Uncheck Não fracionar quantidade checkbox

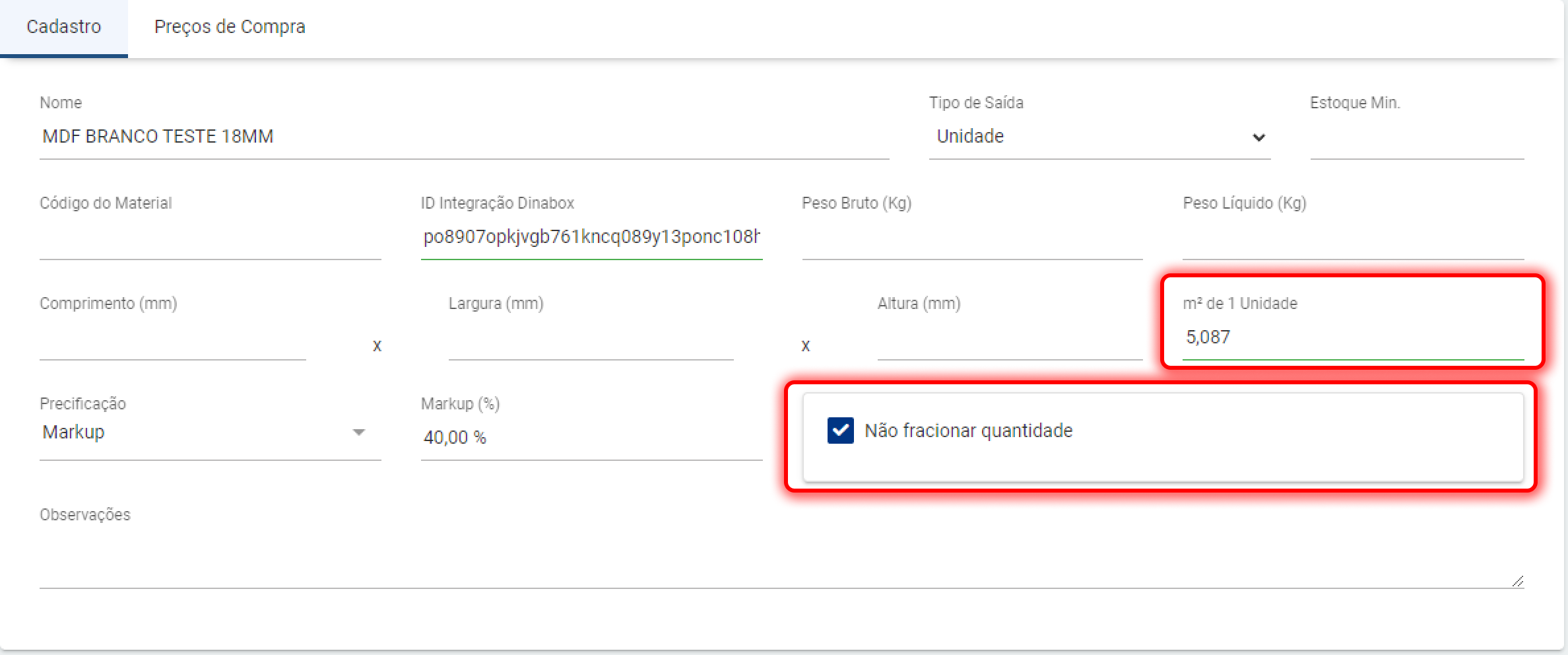click(841, 431)
